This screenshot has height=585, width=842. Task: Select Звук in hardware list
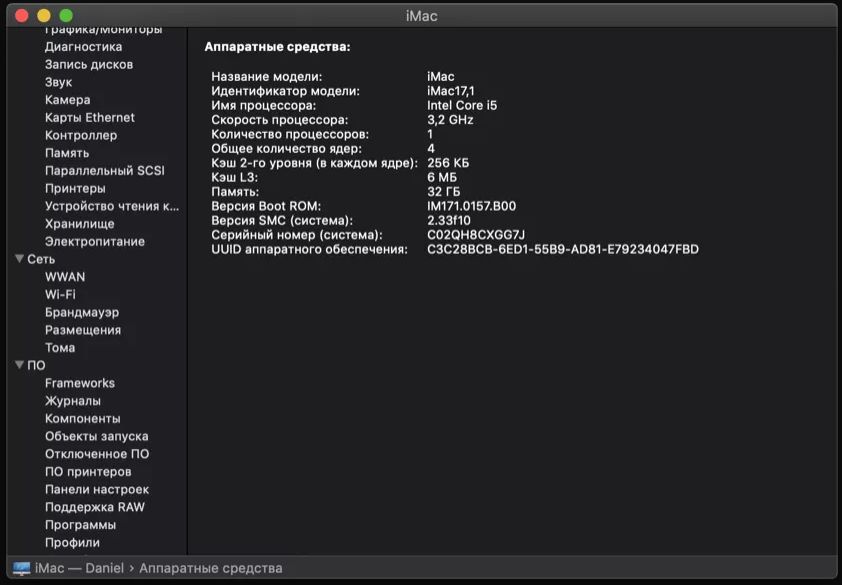(x=58, y=82)
